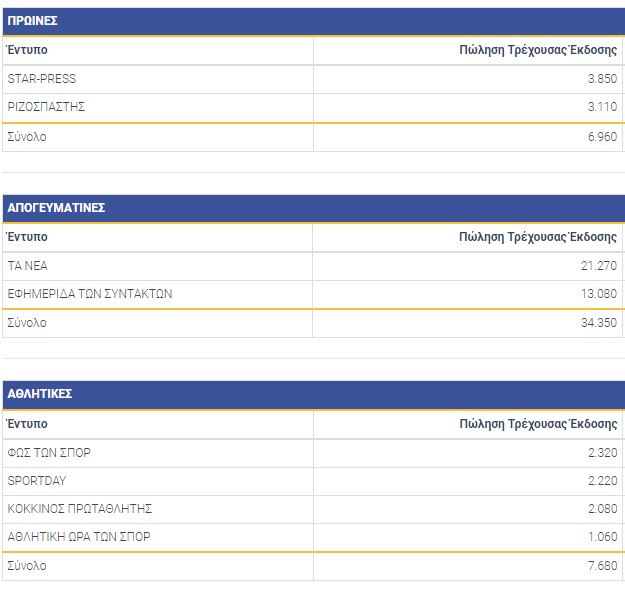Select the 3.850 value for STAR-PRESS

603,79
